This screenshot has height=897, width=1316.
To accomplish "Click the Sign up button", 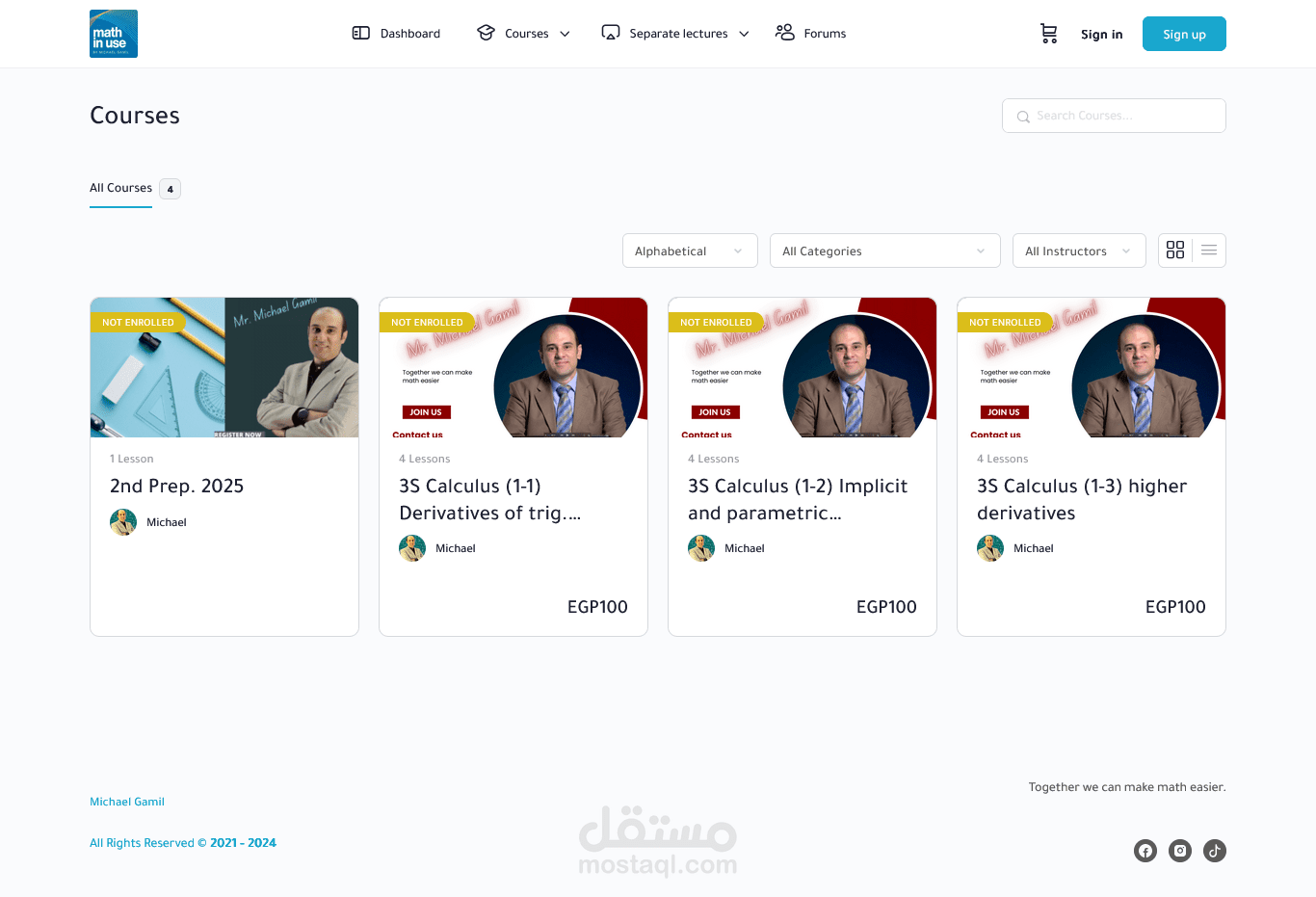I will click(1184, 34).
